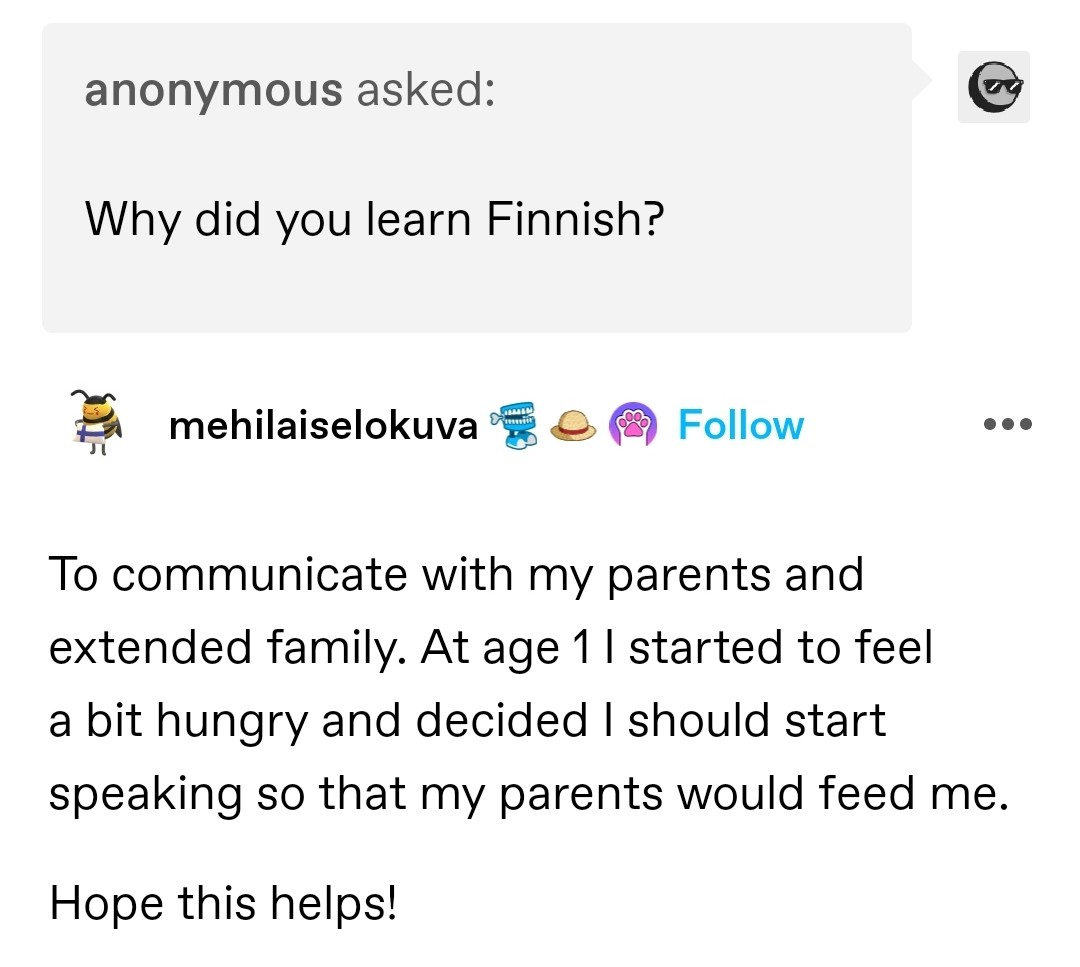Click the straw hat badge icon
Viewport: 1080px width, 967px height.
coord(573,426)
